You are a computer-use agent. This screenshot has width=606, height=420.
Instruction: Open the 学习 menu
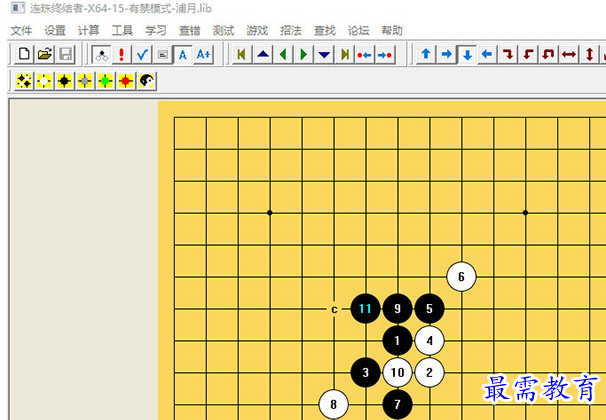156,31
